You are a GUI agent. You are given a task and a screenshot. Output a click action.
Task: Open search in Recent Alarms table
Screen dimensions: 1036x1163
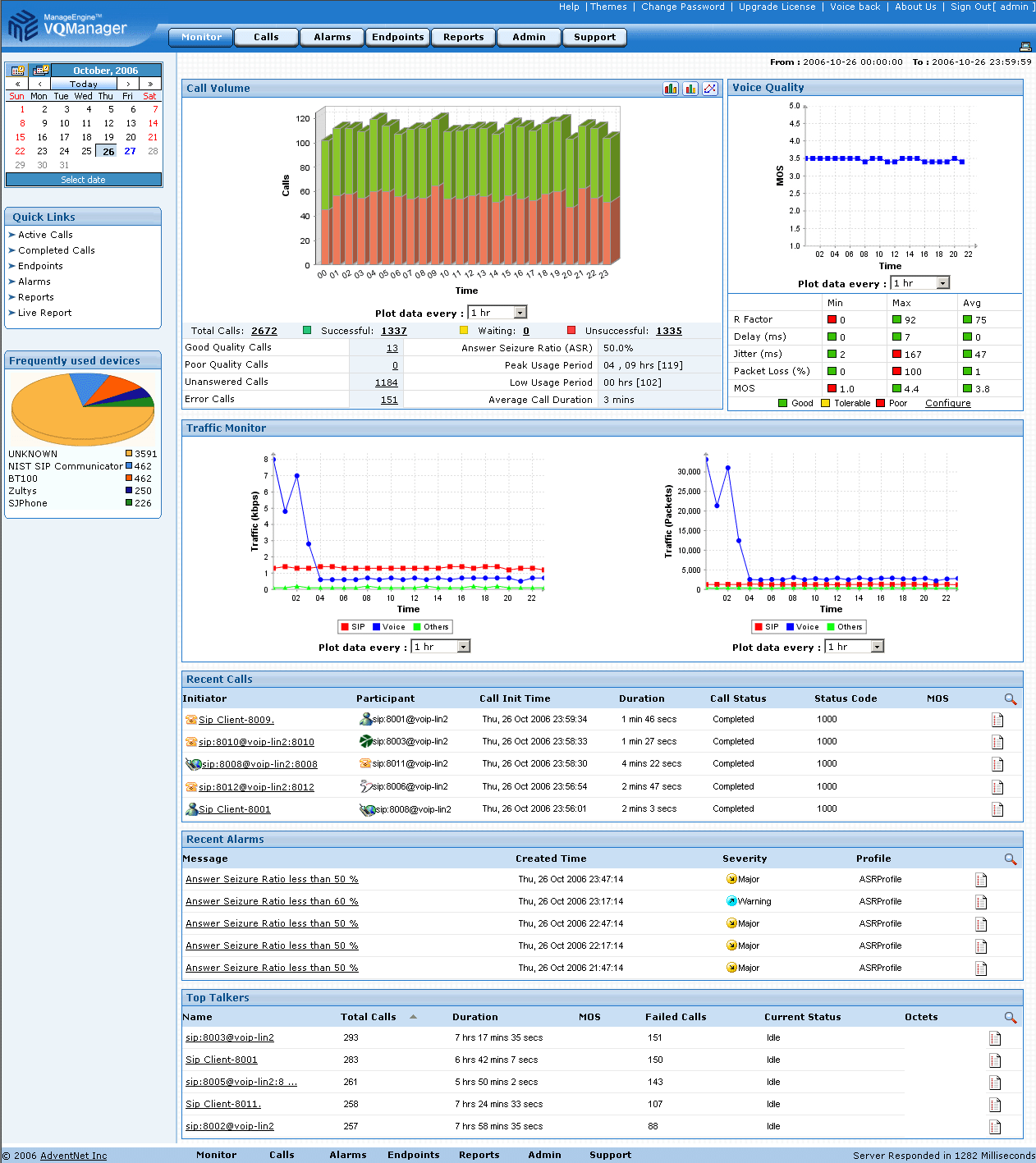[x=1011, y=859]
